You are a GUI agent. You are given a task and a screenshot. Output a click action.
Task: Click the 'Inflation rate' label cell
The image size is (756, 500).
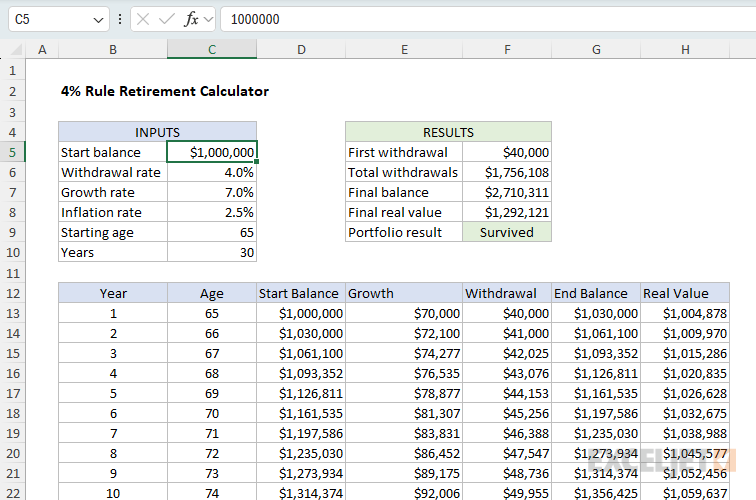click(113, 212)
